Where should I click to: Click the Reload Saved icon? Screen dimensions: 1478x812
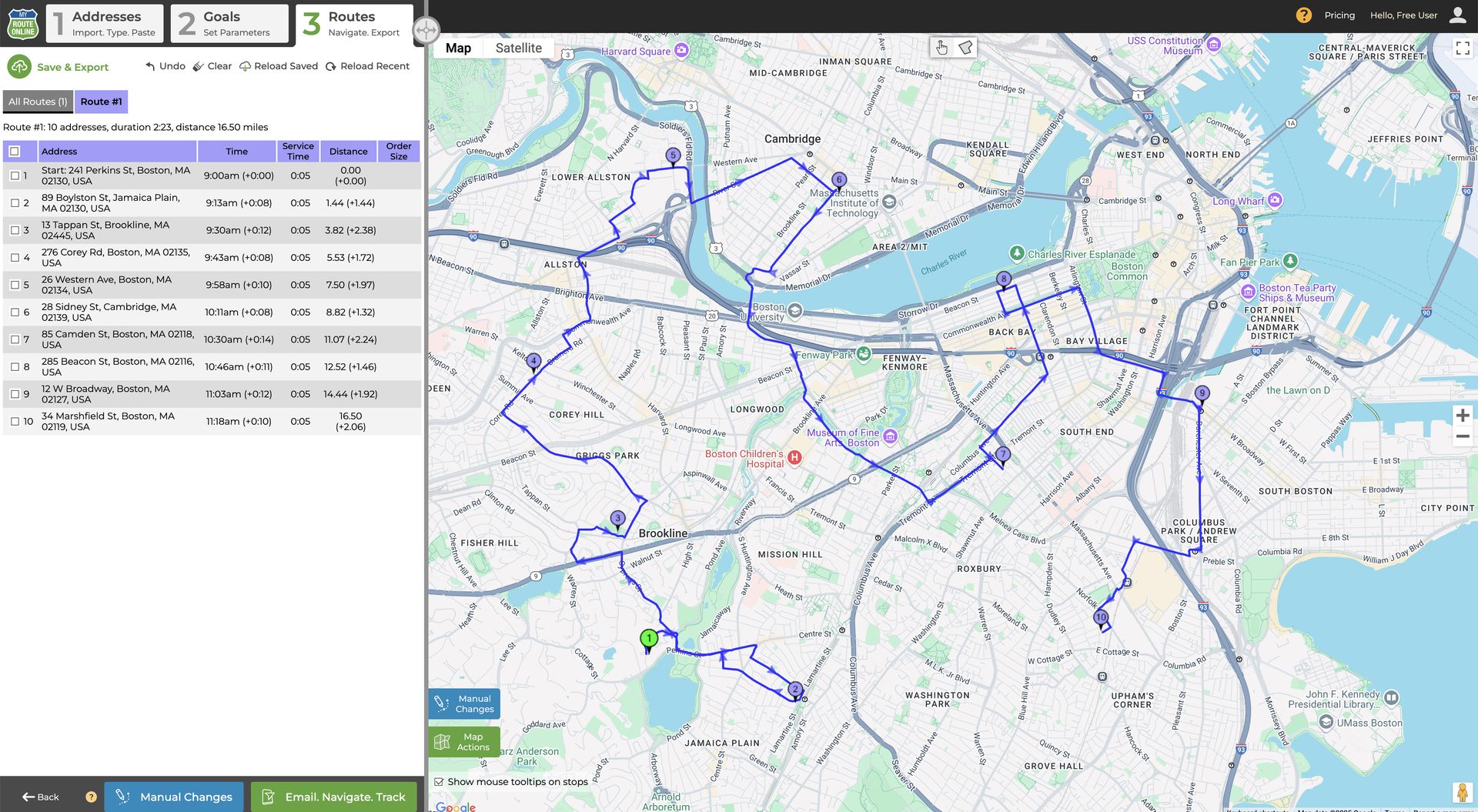(x=245, y=66)
